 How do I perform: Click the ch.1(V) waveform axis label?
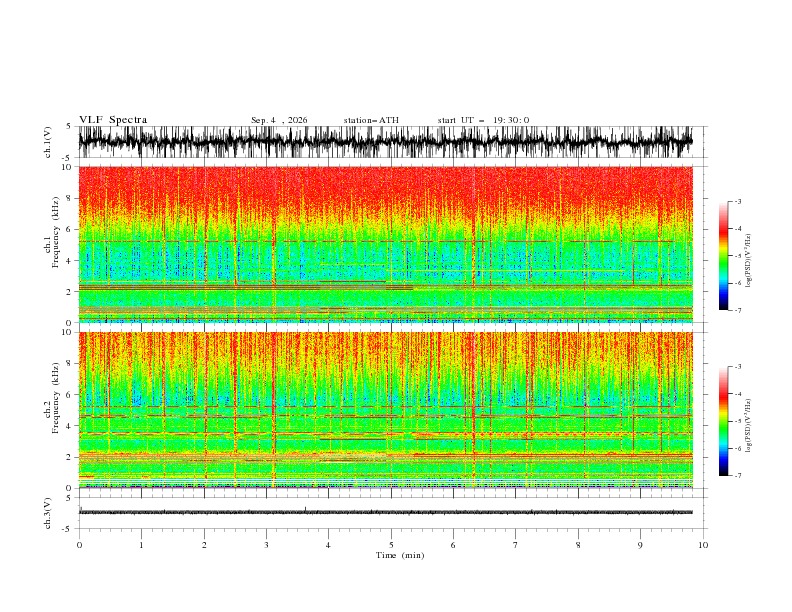pyautogui.click(x=48, y=142)
